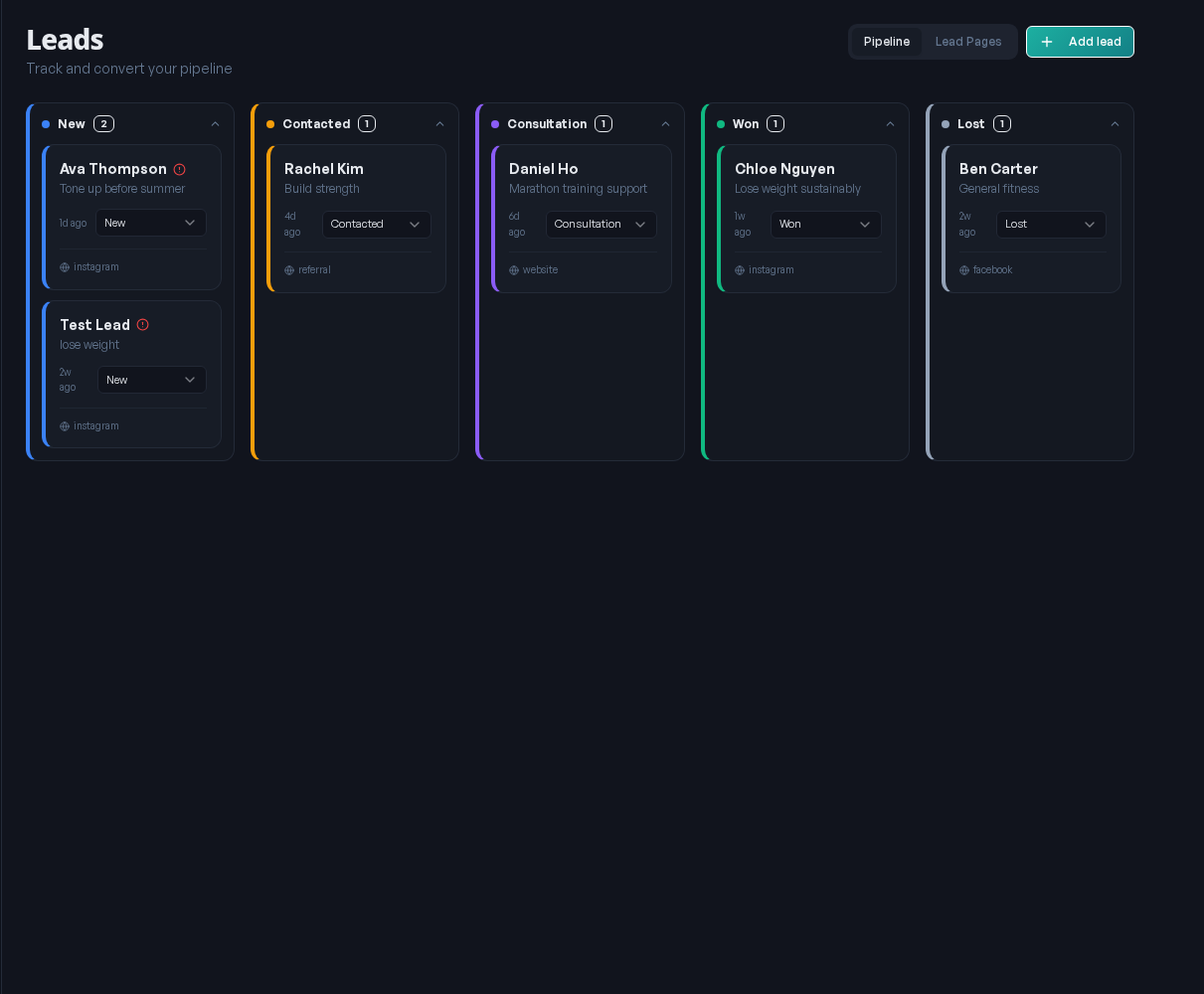
Task: Click the Add lead button
Action: point(1080,42)
